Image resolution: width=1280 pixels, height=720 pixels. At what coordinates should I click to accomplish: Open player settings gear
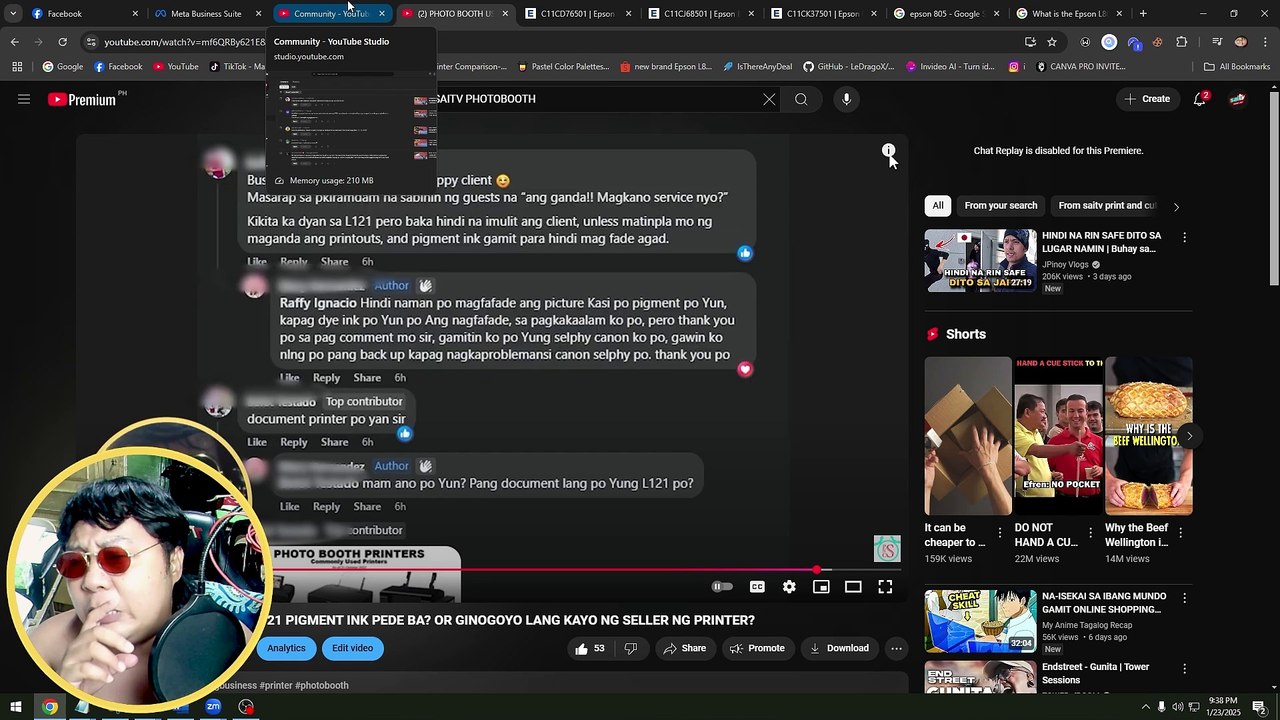pos(789,587)
